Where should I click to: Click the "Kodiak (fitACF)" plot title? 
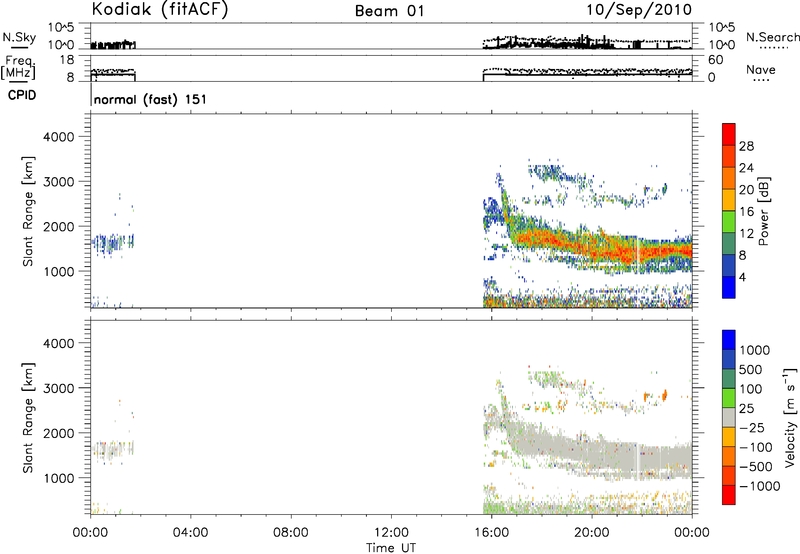pos(160,10)
